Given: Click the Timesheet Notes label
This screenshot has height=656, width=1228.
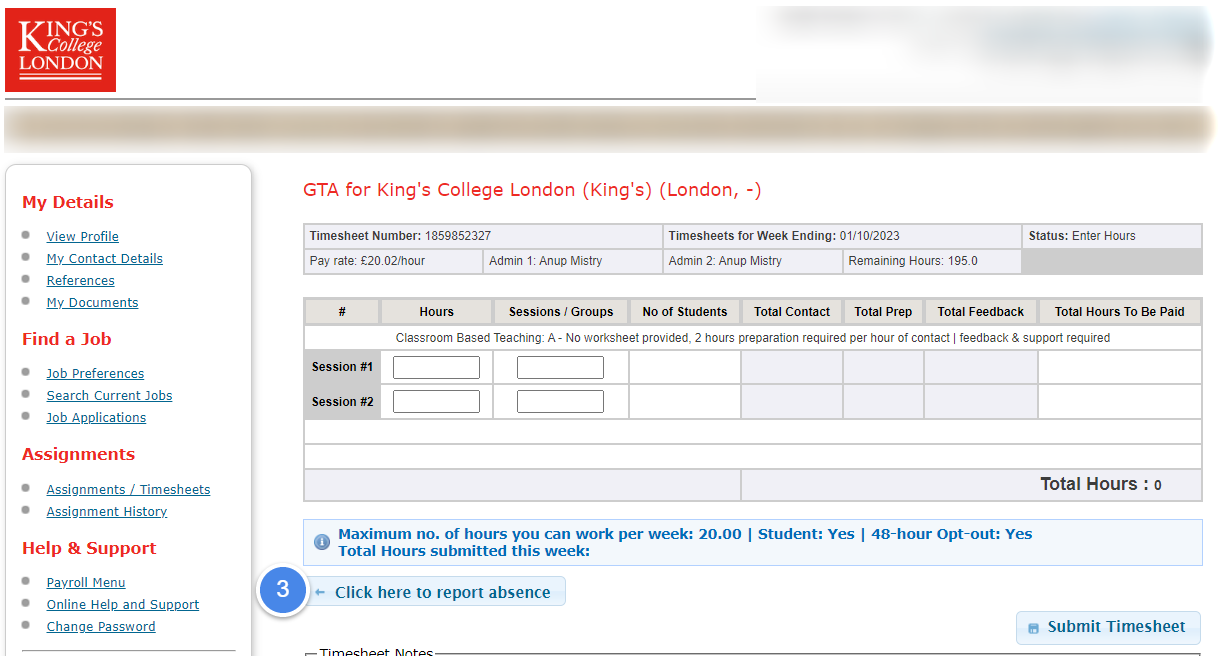Looking at the screenshot, I should click(x=376, y=652).
